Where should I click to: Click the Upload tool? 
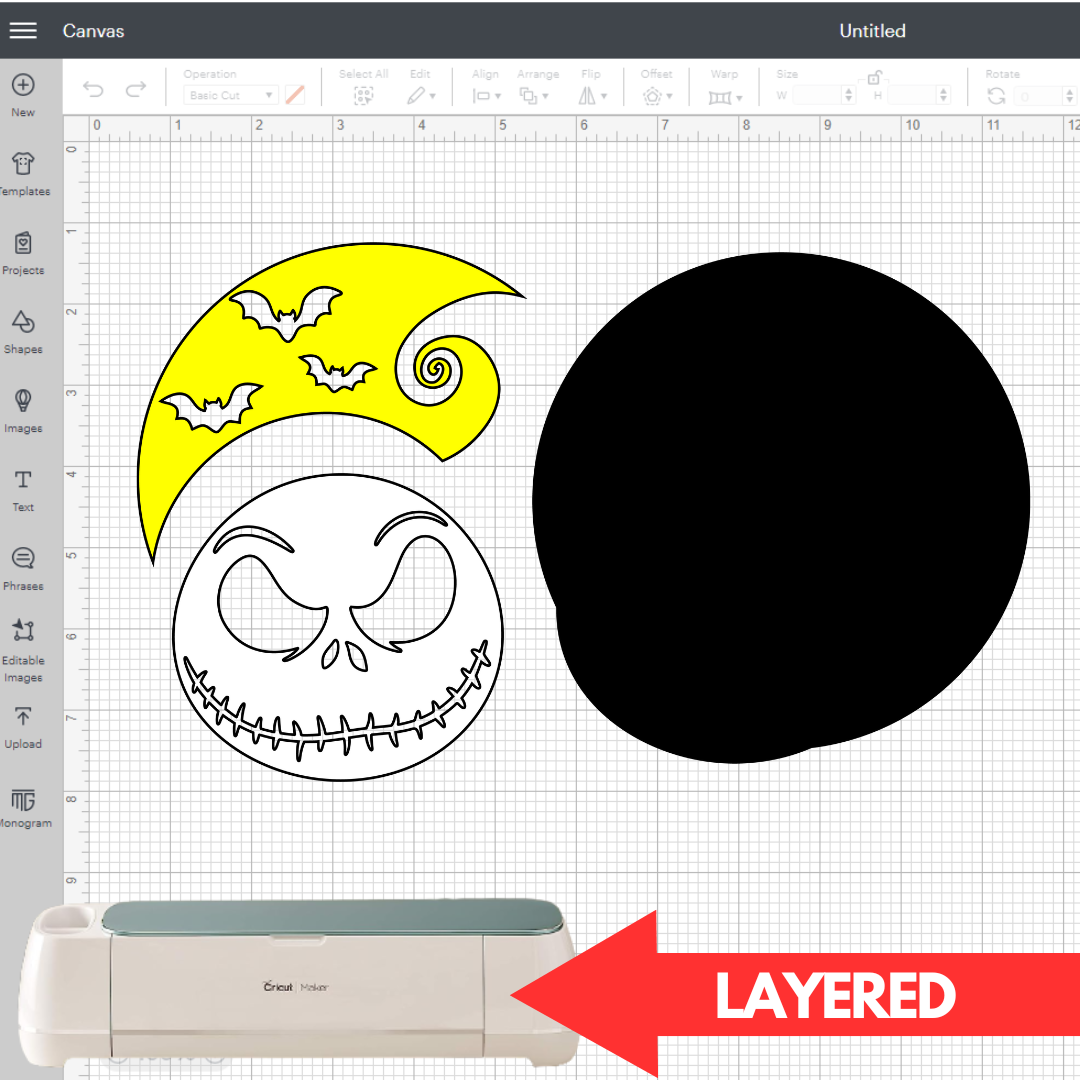(x=23, y=727)
